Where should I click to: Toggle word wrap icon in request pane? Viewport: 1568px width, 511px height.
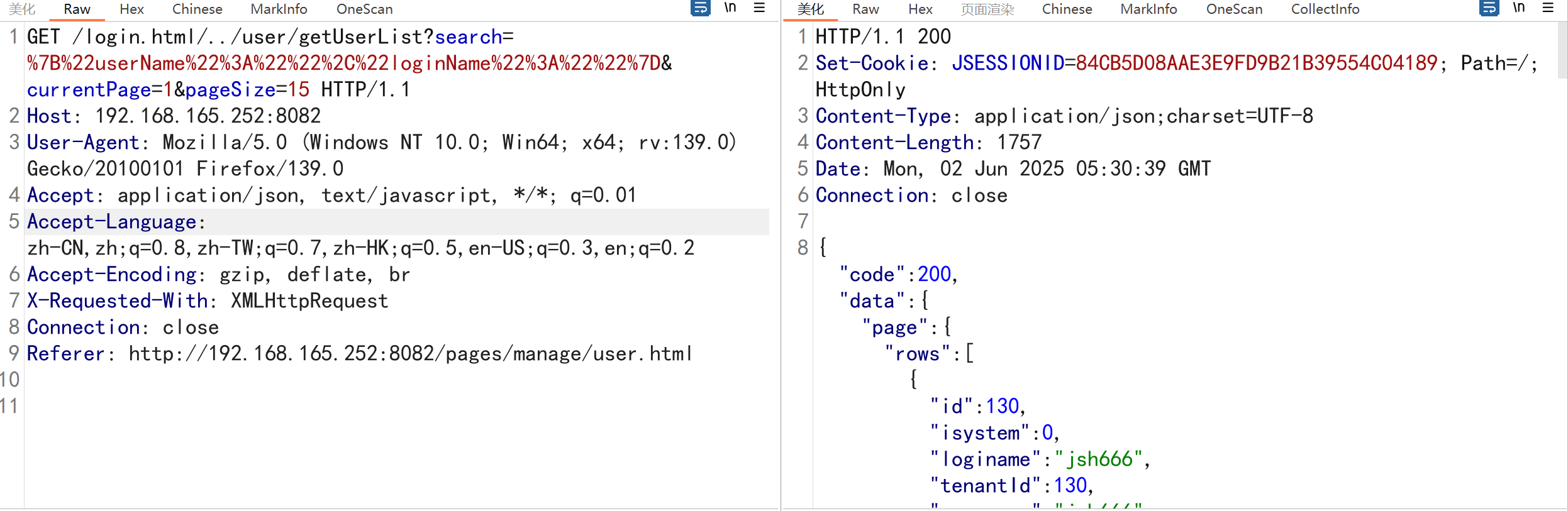click(x=700, y=8)
